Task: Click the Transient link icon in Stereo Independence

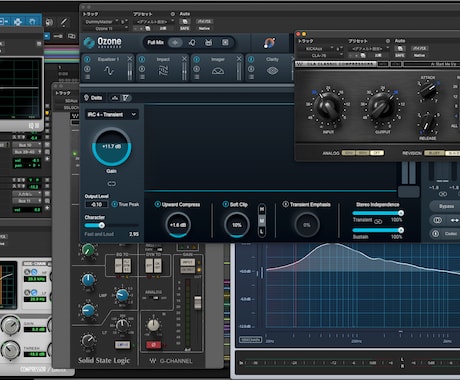Action: pyautogui.click(x=378, y=221)
